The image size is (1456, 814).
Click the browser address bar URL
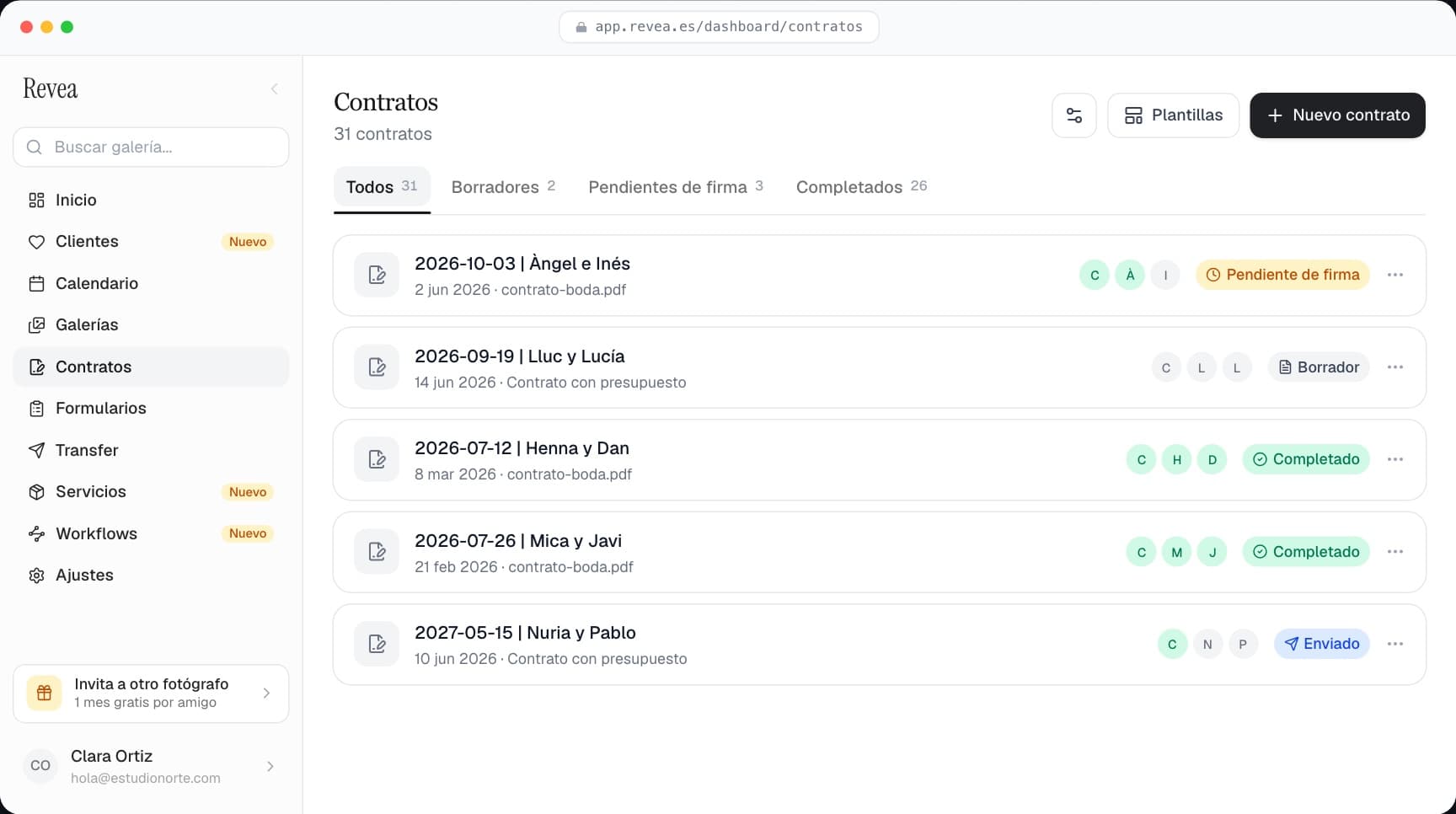tap(719, 27)
